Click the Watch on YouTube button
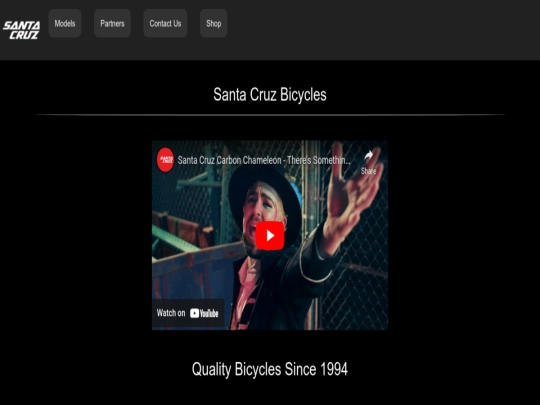540x405 pixels. click(x=188, y=313)
